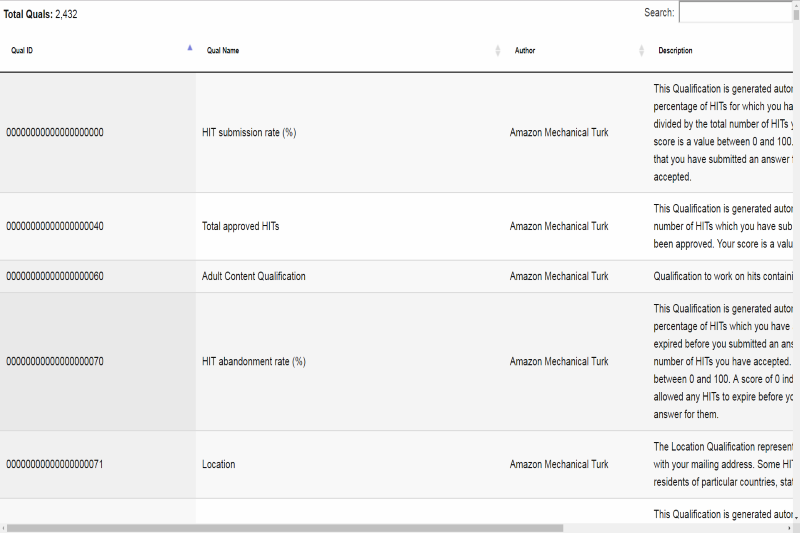Image resolution: width=800 pixels, height=533 pixels.
Task: Click the left arrow of horizontal scrollbar
Action: click(x=4, y=528)
